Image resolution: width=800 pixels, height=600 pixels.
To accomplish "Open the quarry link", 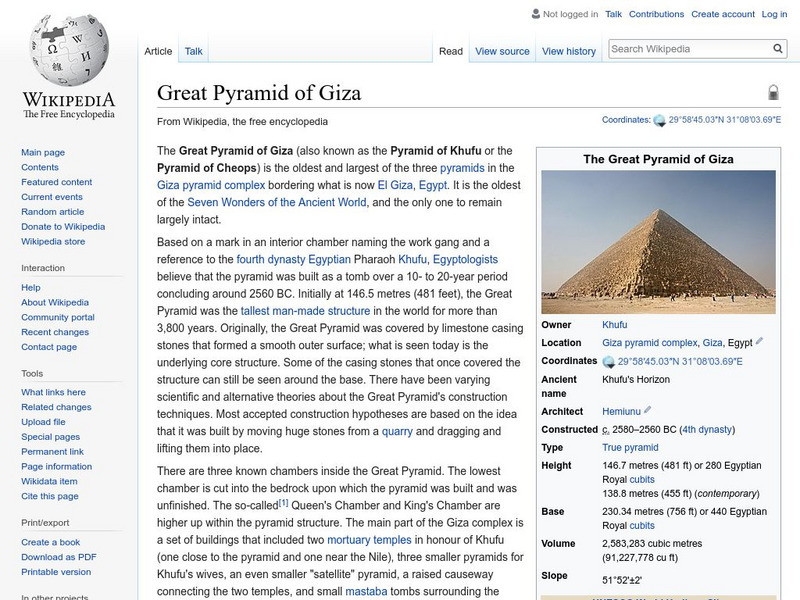I will 397,431.
